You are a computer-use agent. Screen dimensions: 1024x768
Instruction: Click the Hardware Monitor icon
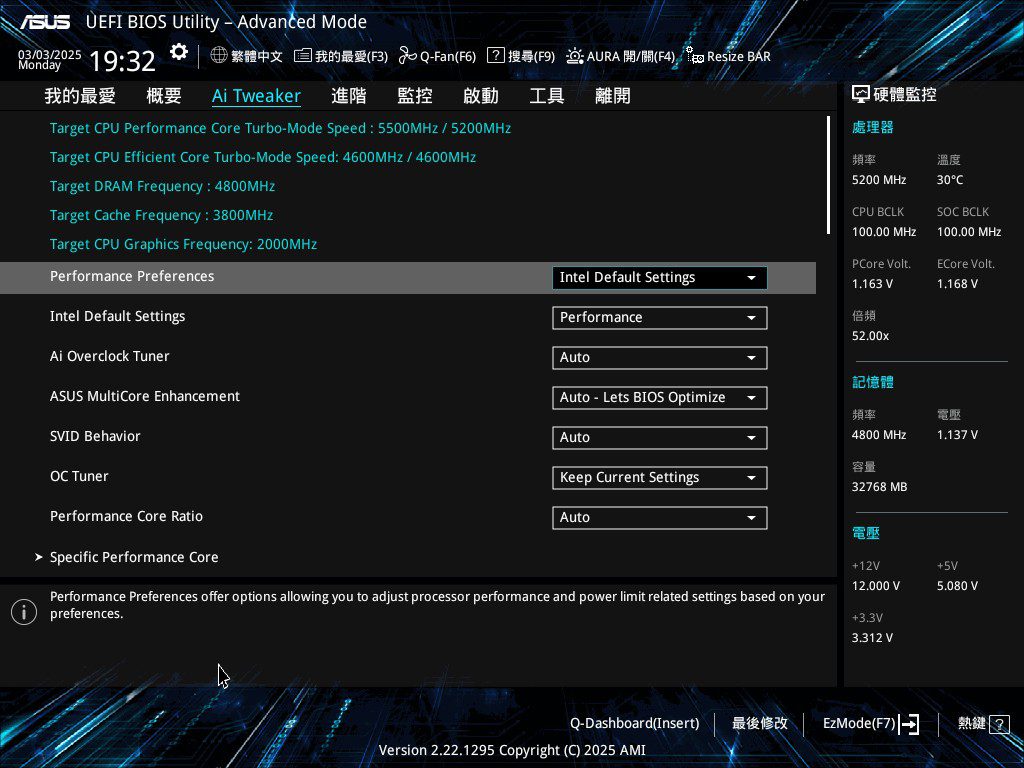[x=860, y=95]
